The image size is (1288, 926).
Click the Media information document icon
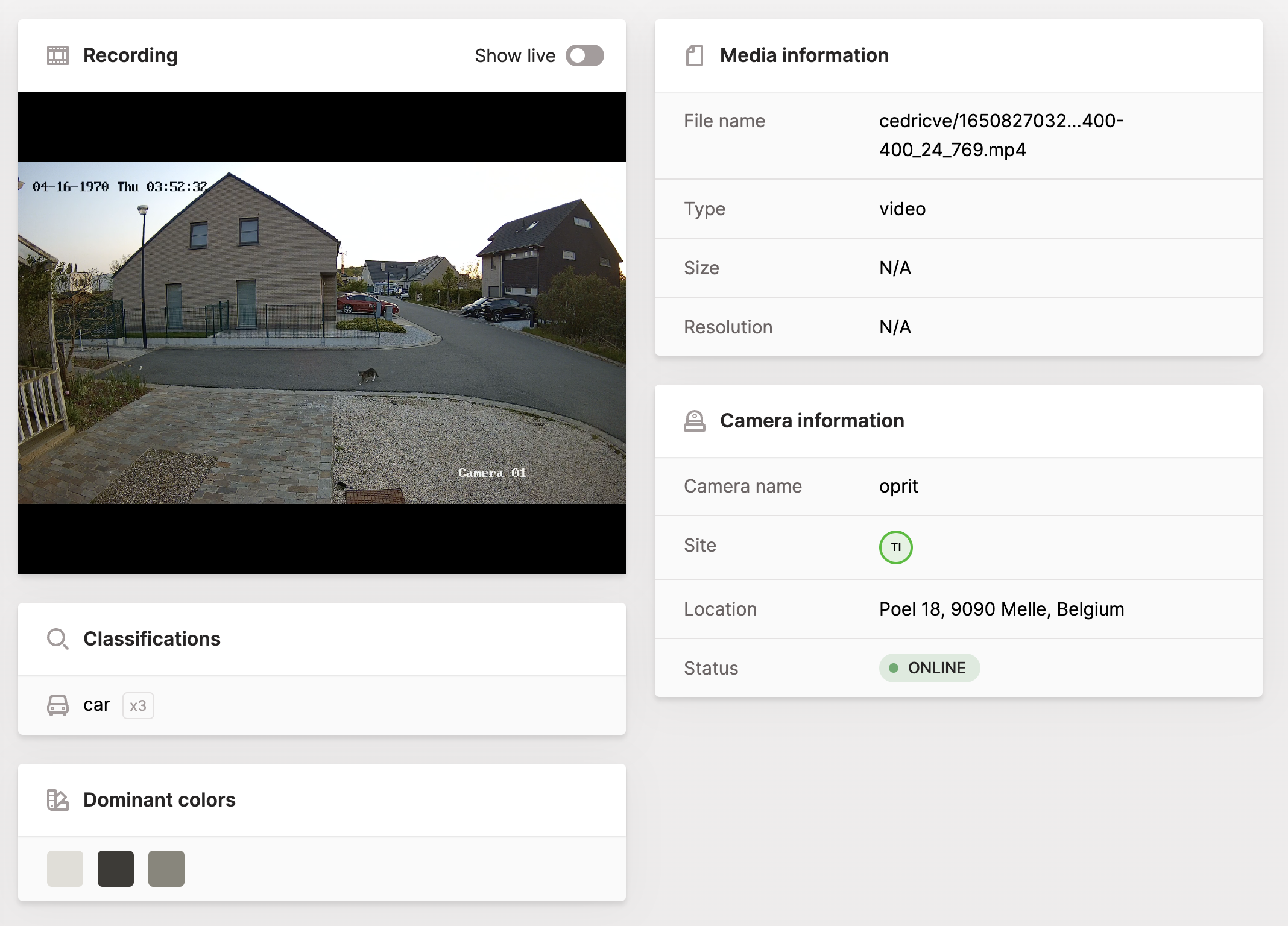coord(696,55)
